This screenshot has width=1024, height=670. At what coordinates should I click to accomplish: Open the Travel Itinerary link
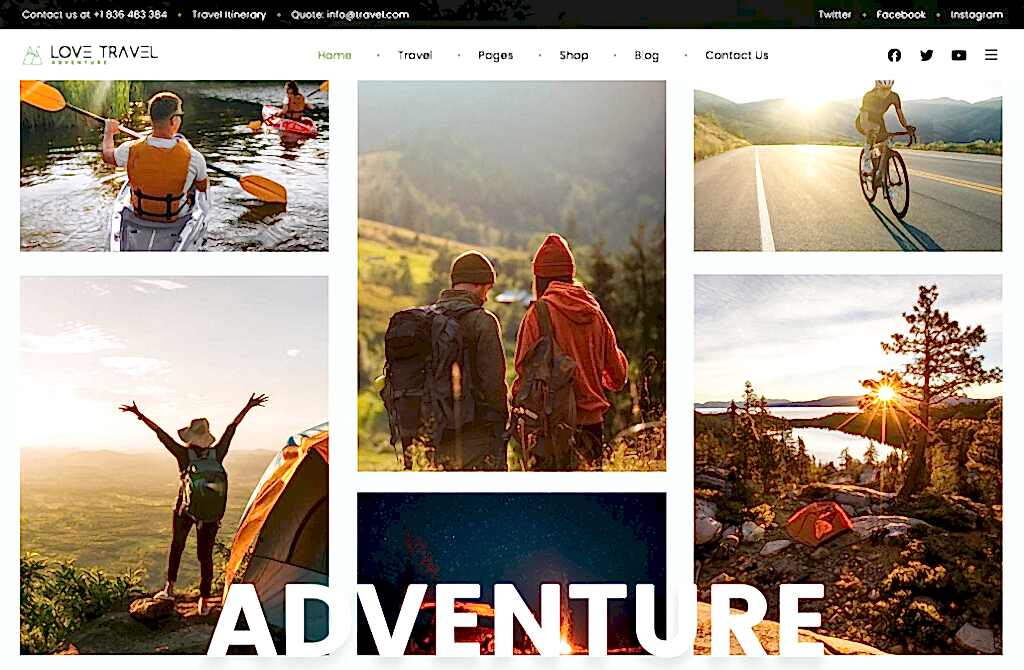(x=229, y=14)
